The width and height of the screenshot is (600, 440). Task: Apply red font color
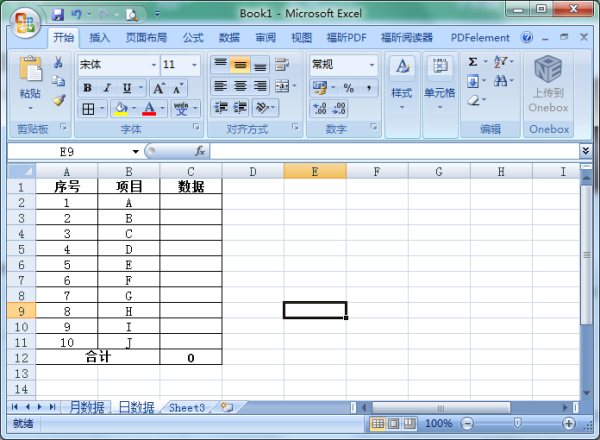(149, 109)
